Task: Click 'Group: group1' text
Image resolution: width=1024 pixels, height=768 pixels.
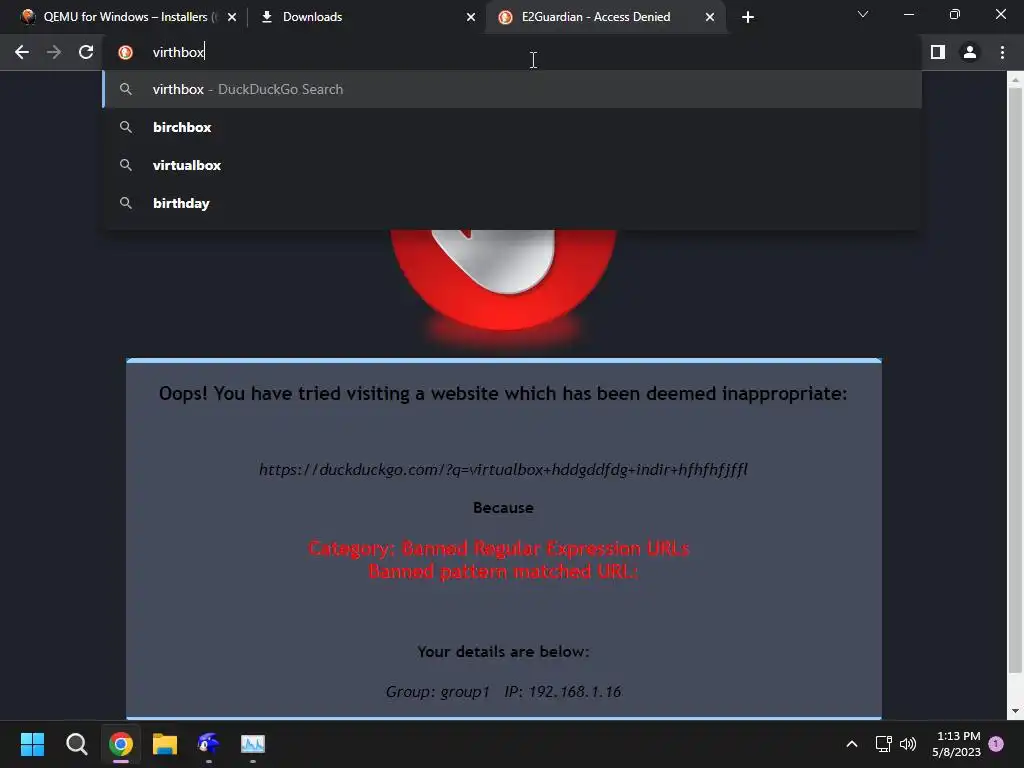Action: (x=438, y=692)
